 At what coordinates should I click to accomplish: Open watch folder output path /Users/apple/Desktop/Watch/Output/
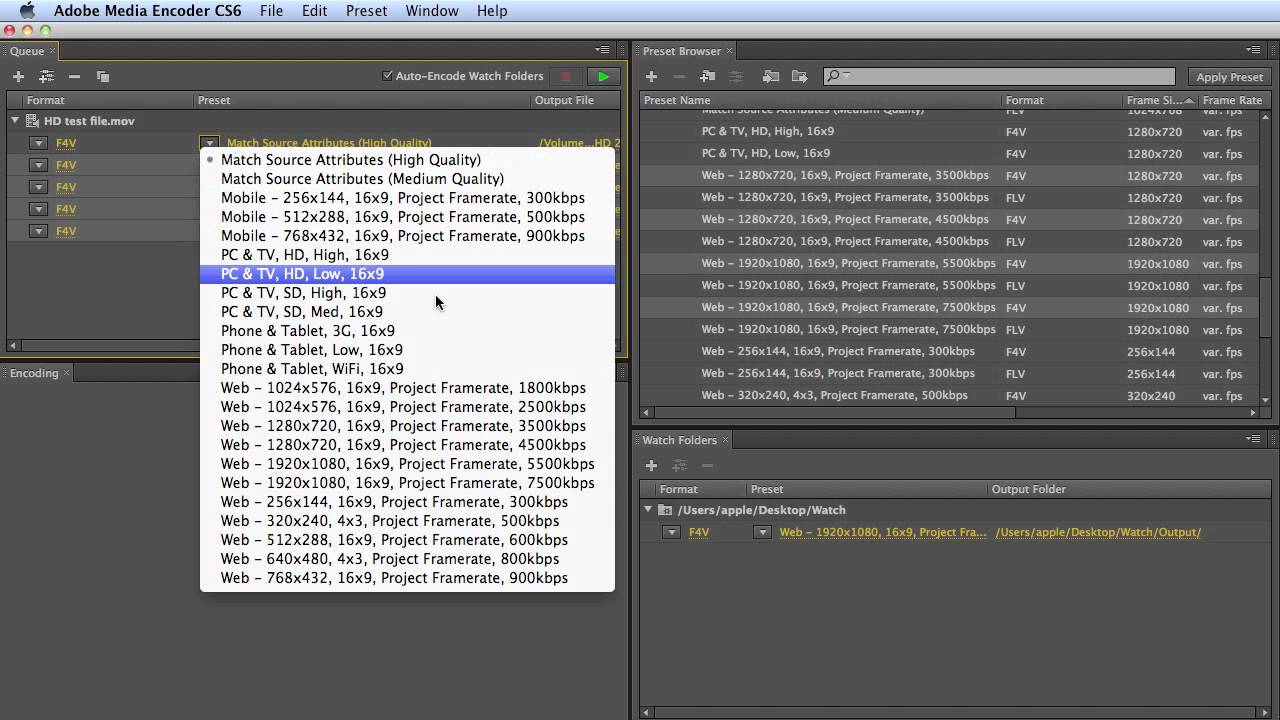1098,532
